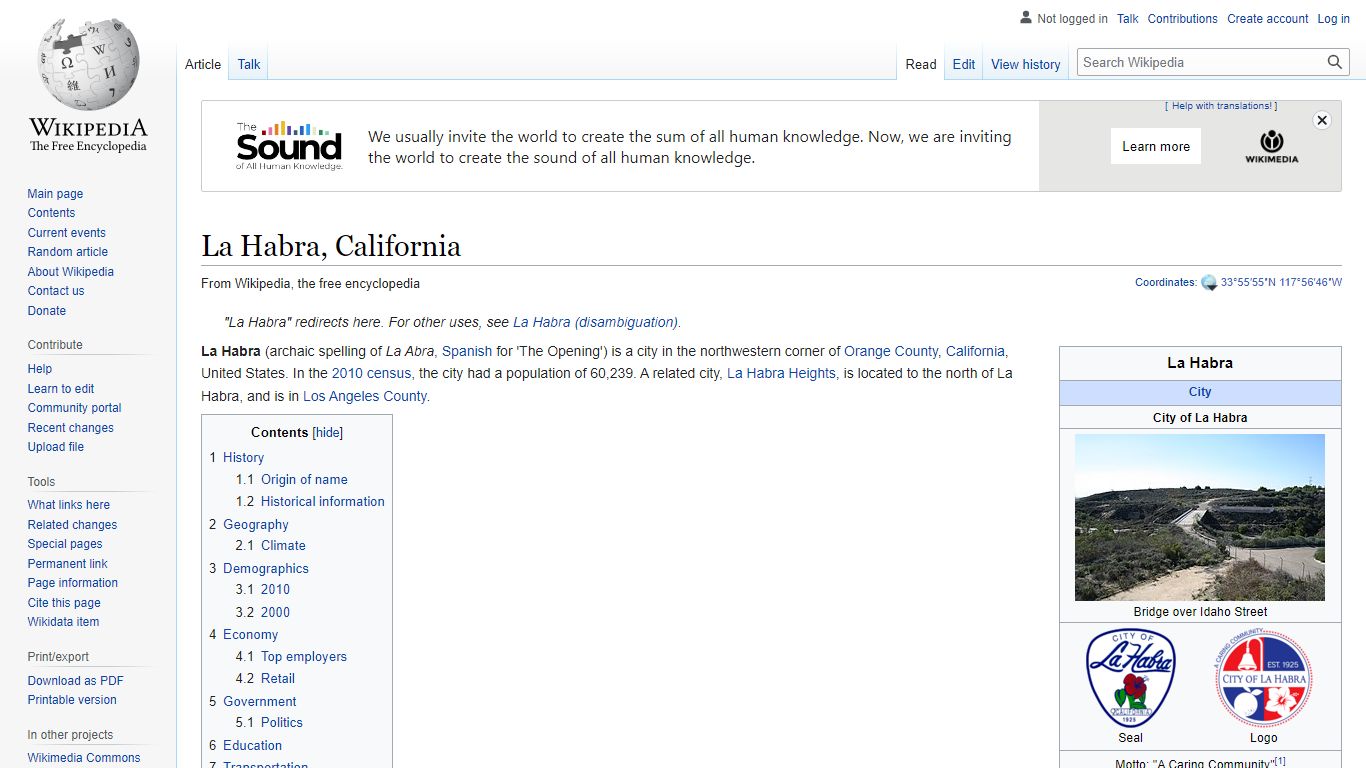The height and width of the screenshot is (768, 1366).
Task: Open sidebar Help link
Action: (39, 369)
